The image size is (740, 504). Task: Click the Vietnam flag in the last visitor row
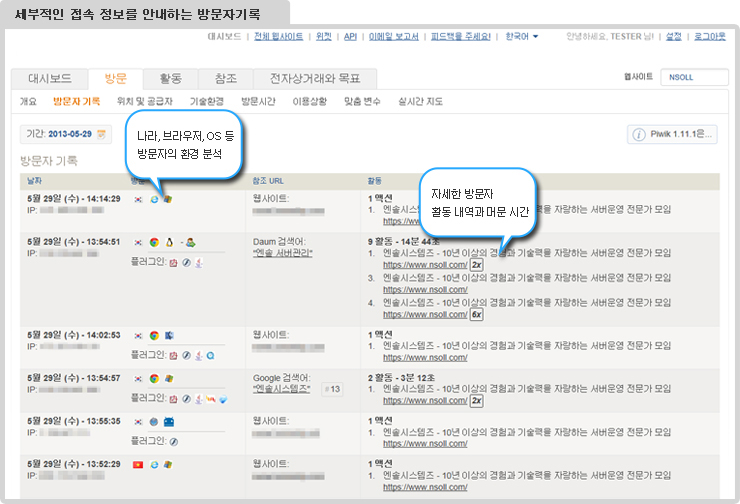[138, 464]
